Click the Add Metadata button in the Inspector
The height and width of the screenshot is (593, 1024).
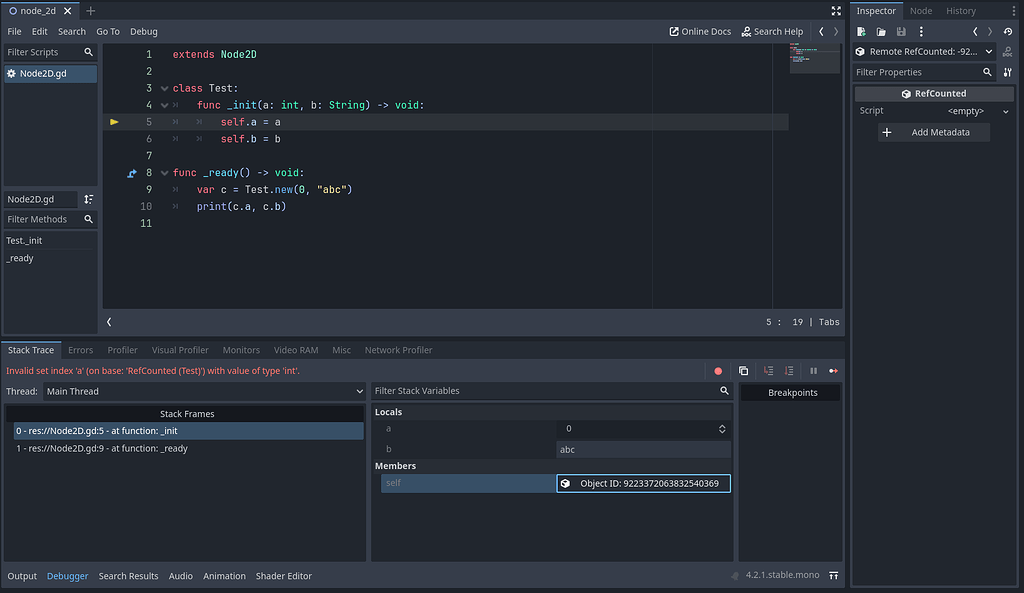934,132
